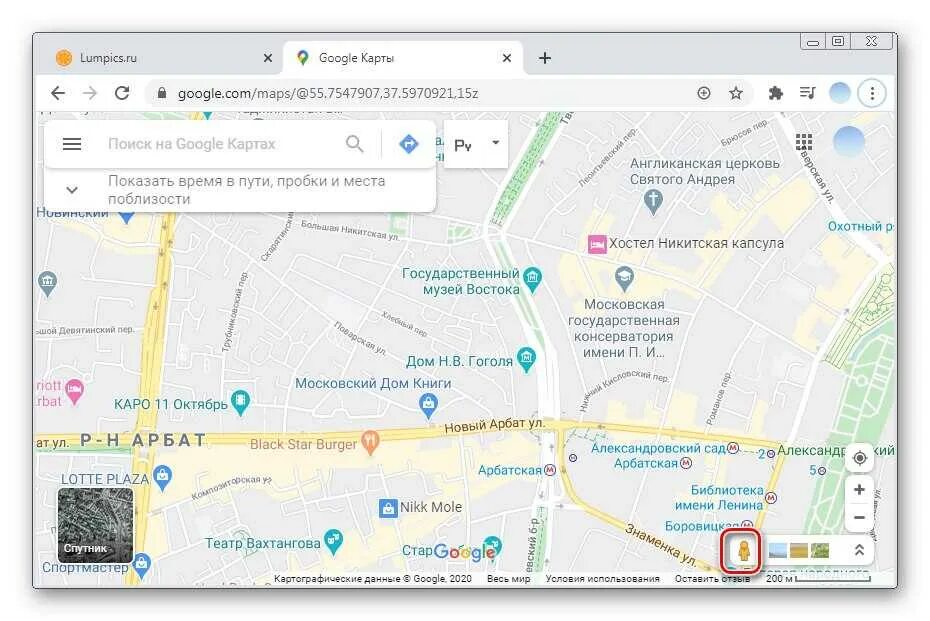The width and height of the screenshot is (930, 621).
Task: Click the Знаменка ул. street label
Action: 661,544
